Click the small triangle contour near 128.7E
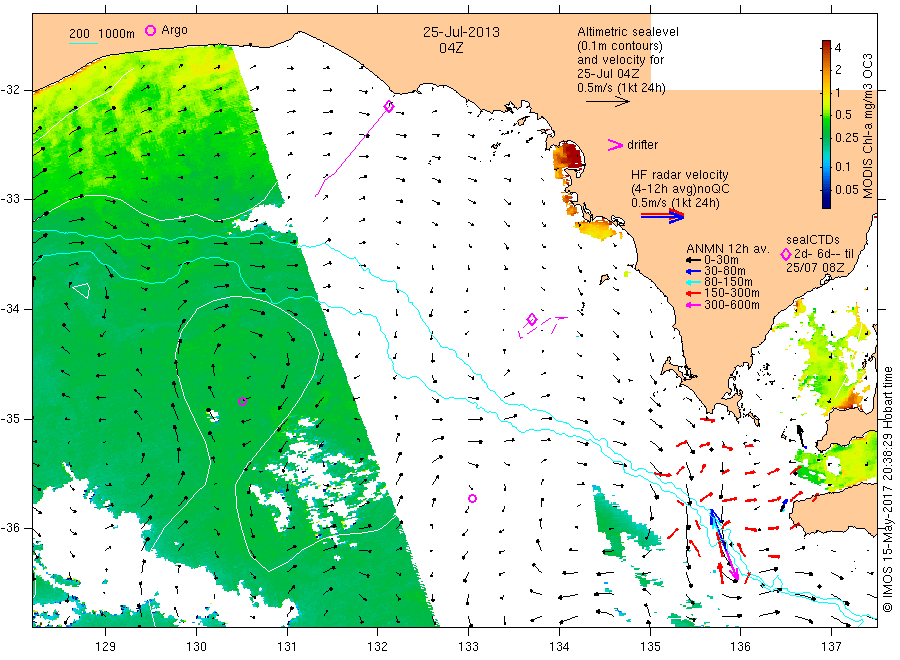 pos(81,290)
